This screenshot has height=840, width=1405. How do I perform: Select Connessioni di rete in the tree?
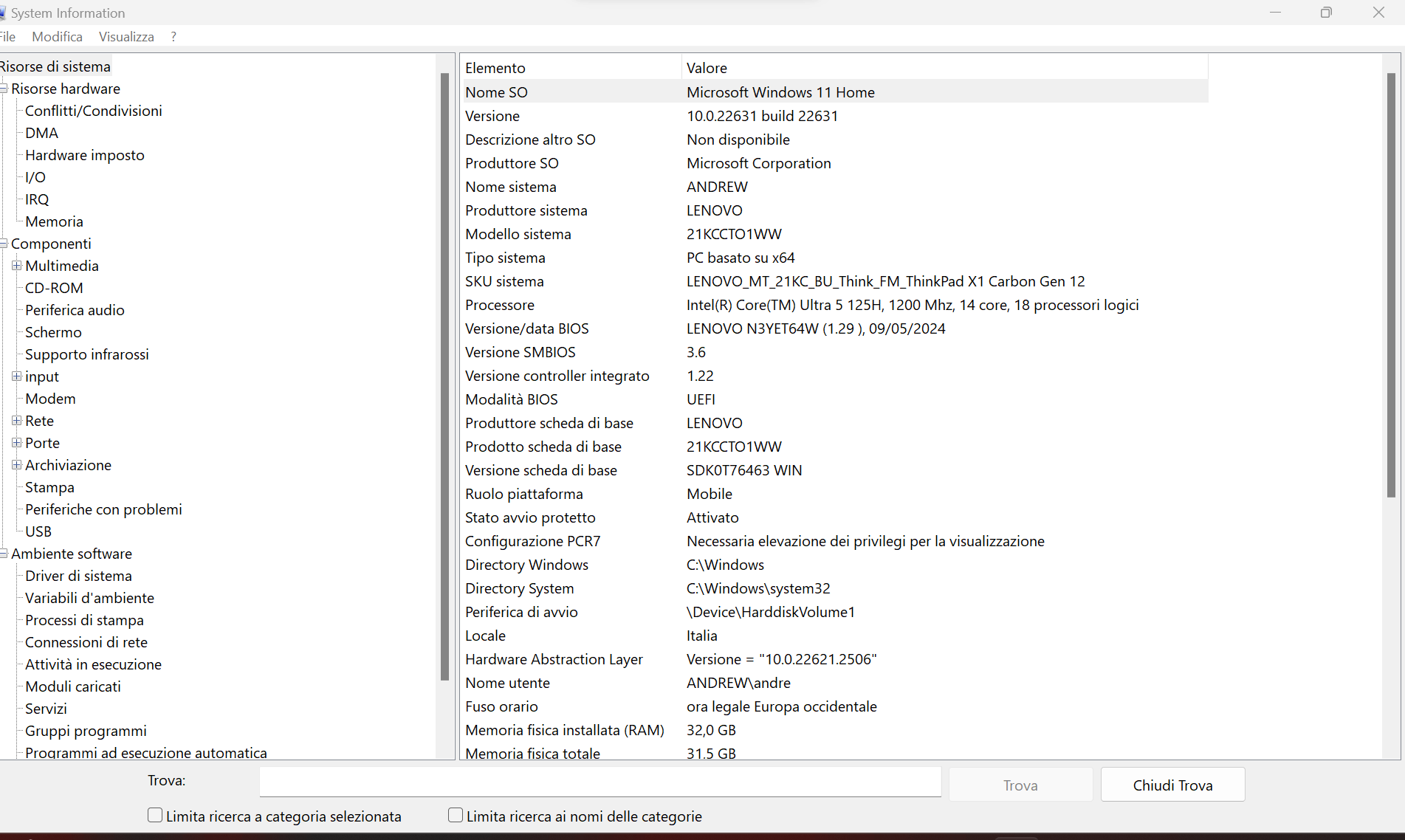click(x=86, y=642)
